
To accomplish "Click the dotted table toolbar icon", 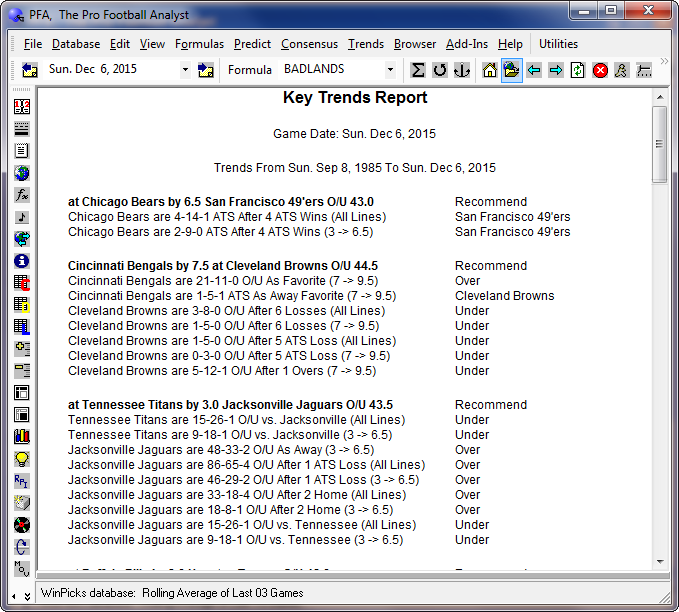I will click(x=643, y=70).
